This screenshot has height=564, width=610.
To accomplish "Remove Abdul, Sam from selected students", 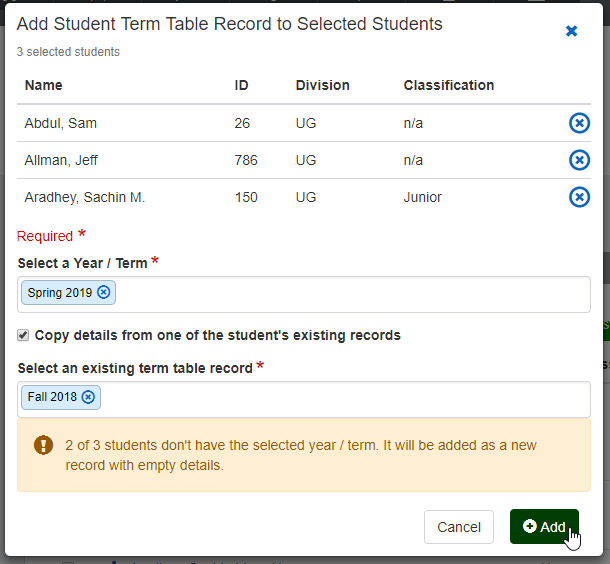I will (579, 123).
